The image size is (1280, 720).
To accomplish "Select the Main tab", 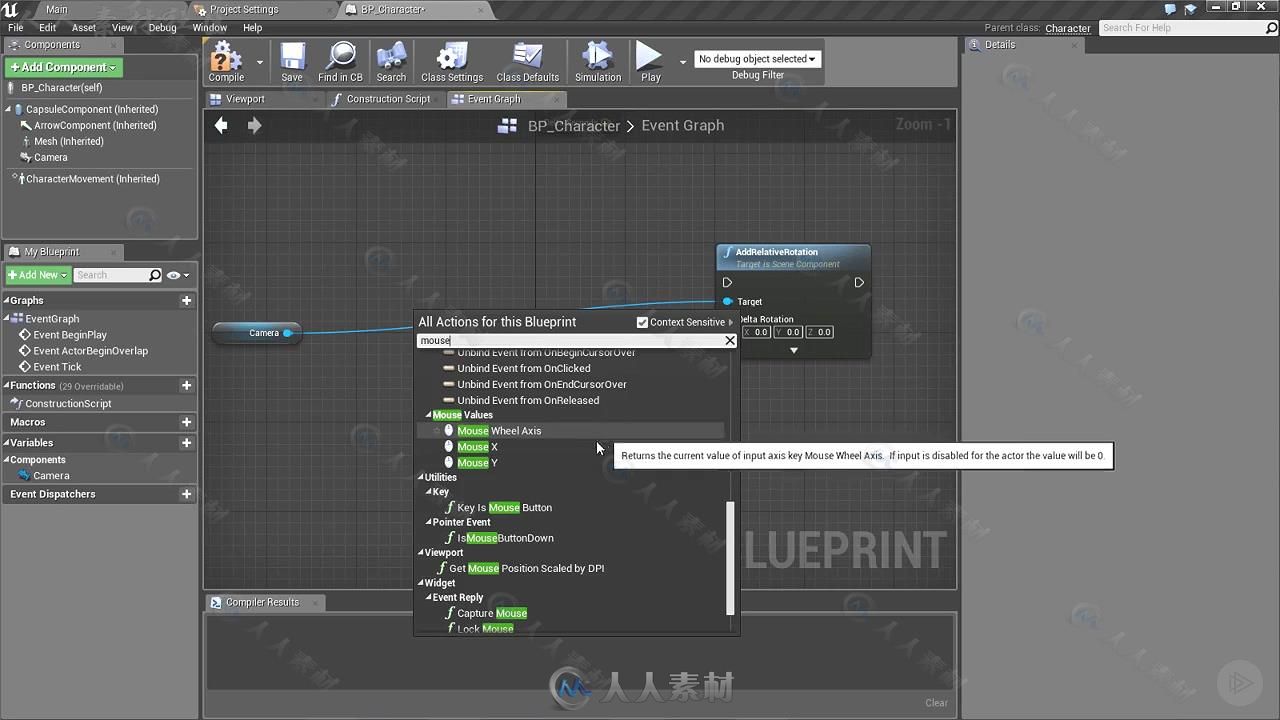I will tap(57, 9).
